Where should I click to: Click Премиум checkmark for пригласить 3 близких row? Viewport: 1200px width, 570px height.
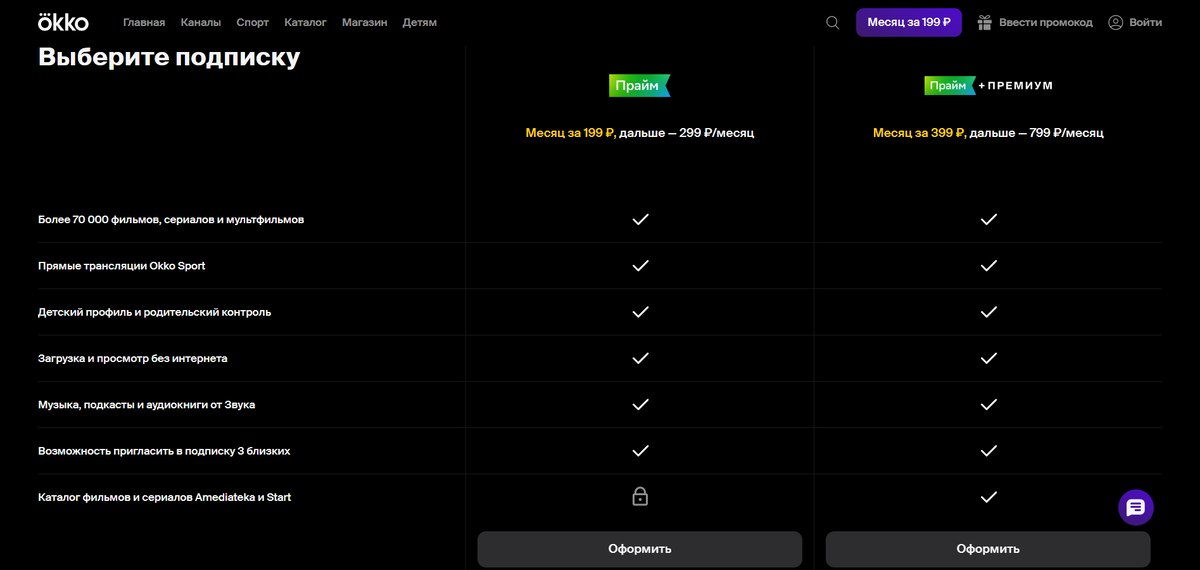(988, 451)
